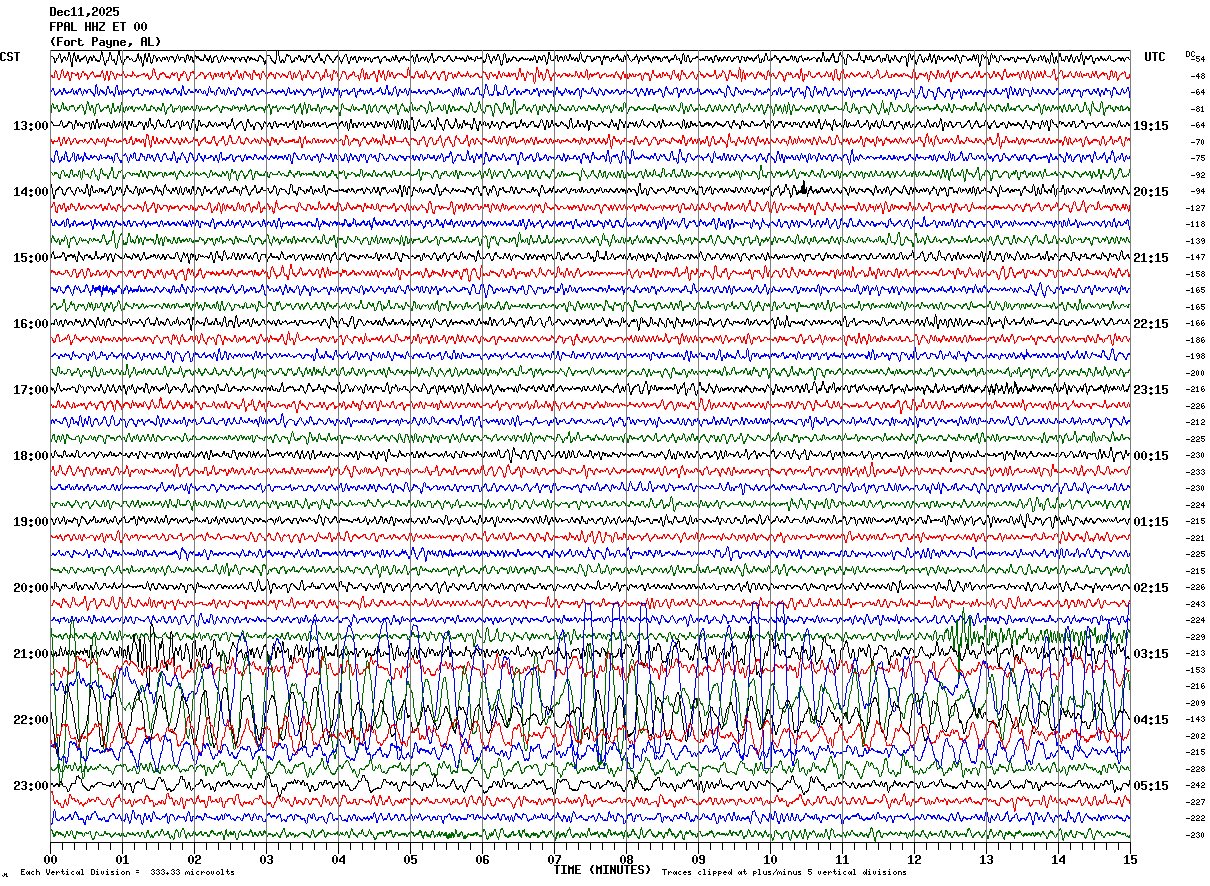Click minute tick label 01 on time axis
The image size is (1210, 886).
[x=122, y=859]
